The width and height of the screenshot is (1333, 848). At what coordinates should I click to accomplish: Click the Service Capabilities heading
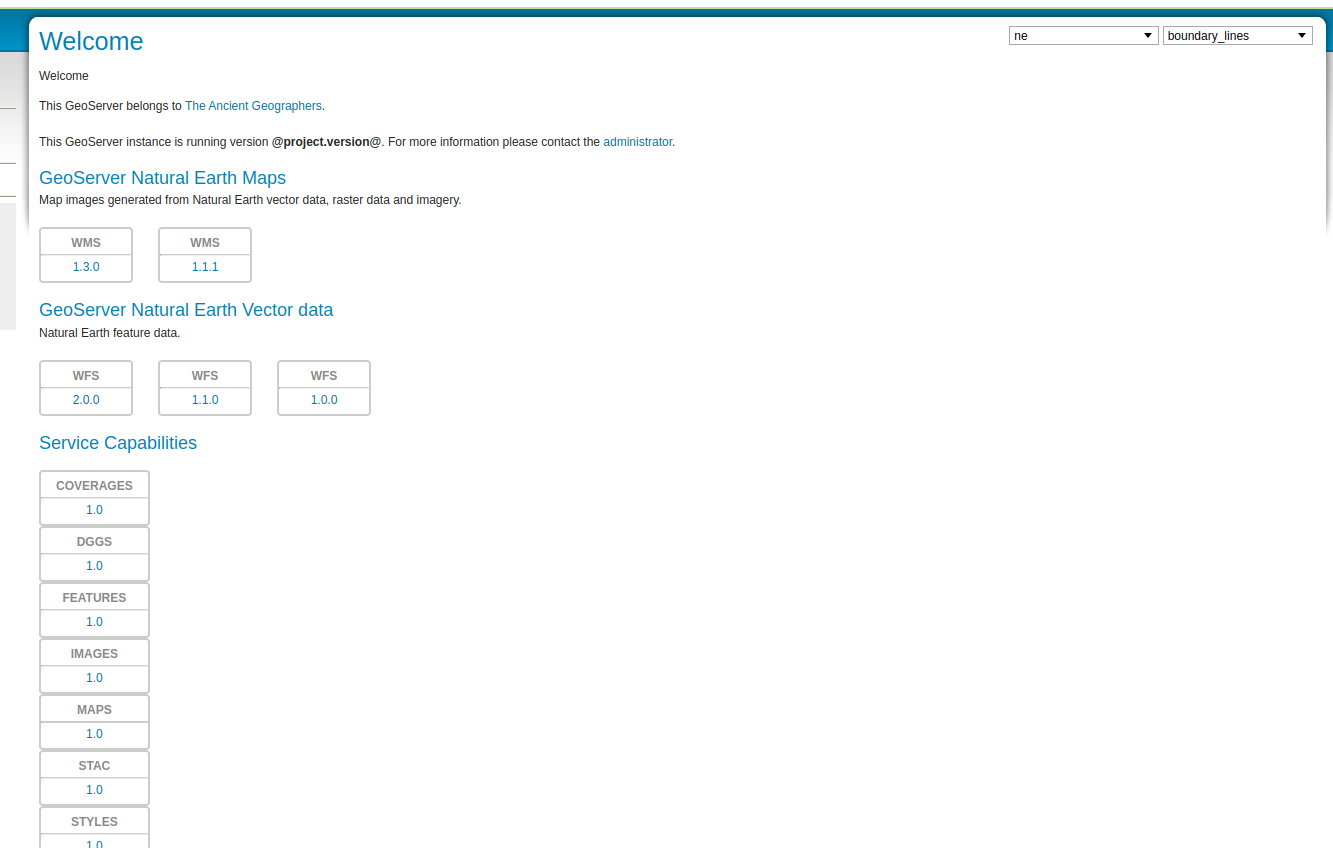(118, 443)
